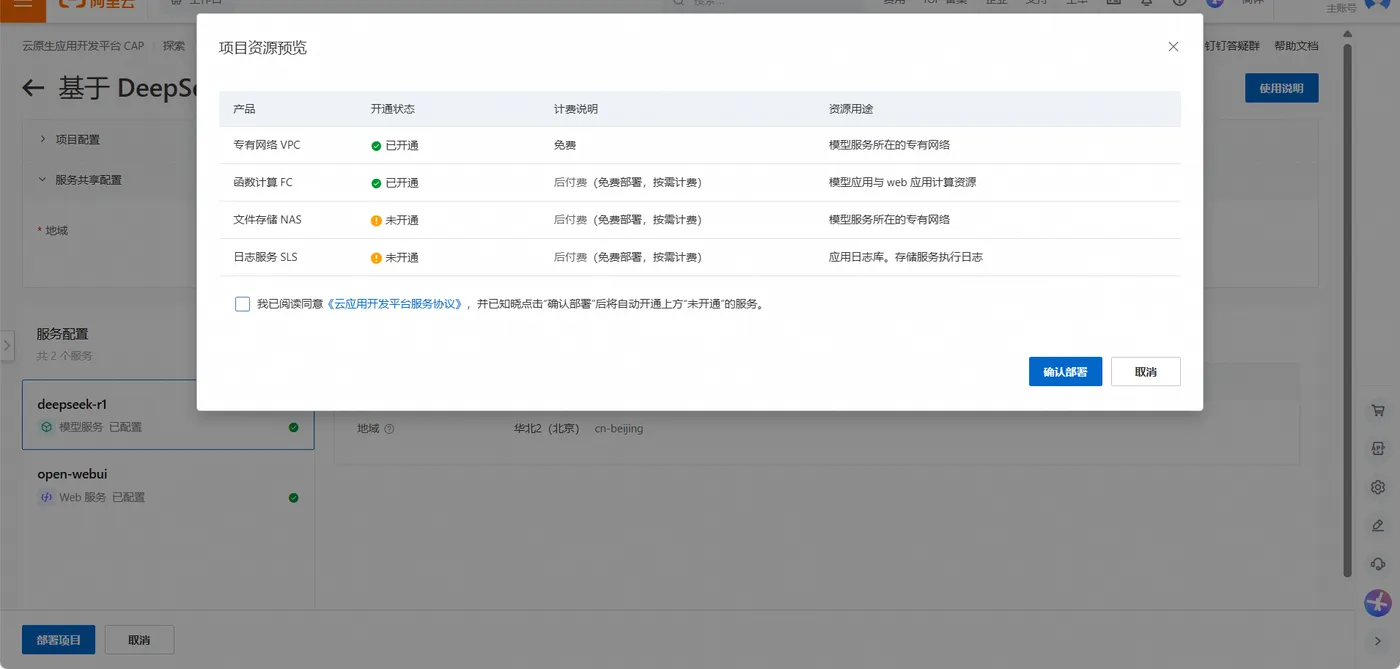
Task: Click the 项目资源预览 dialog title
Action: coord(263,47)
